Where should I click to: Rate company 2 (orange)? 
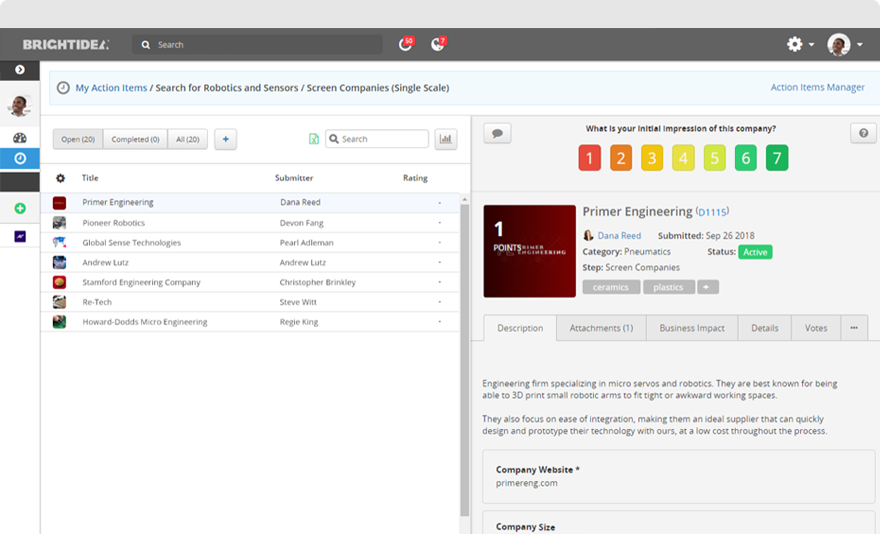(621, 158)
